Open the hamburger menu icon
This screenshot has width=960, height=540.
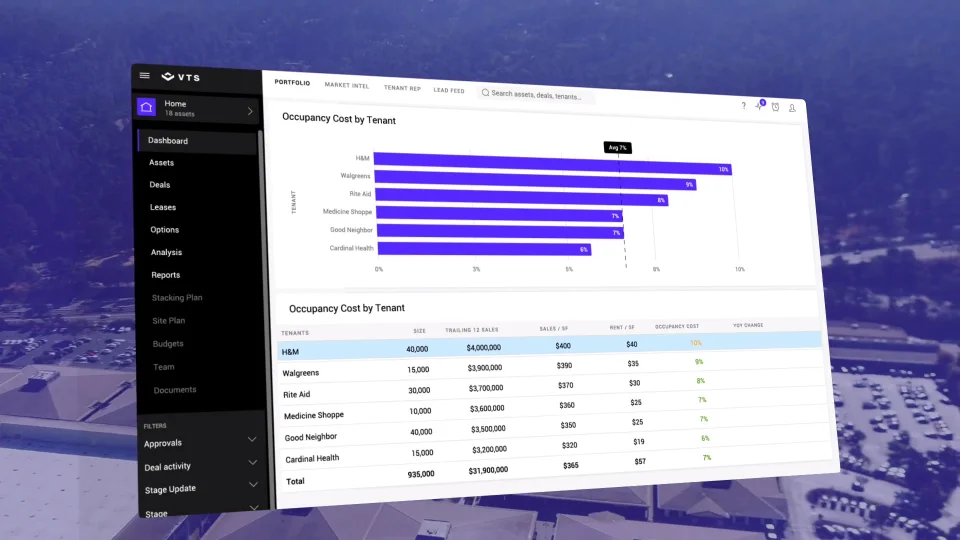pos(145,75)
